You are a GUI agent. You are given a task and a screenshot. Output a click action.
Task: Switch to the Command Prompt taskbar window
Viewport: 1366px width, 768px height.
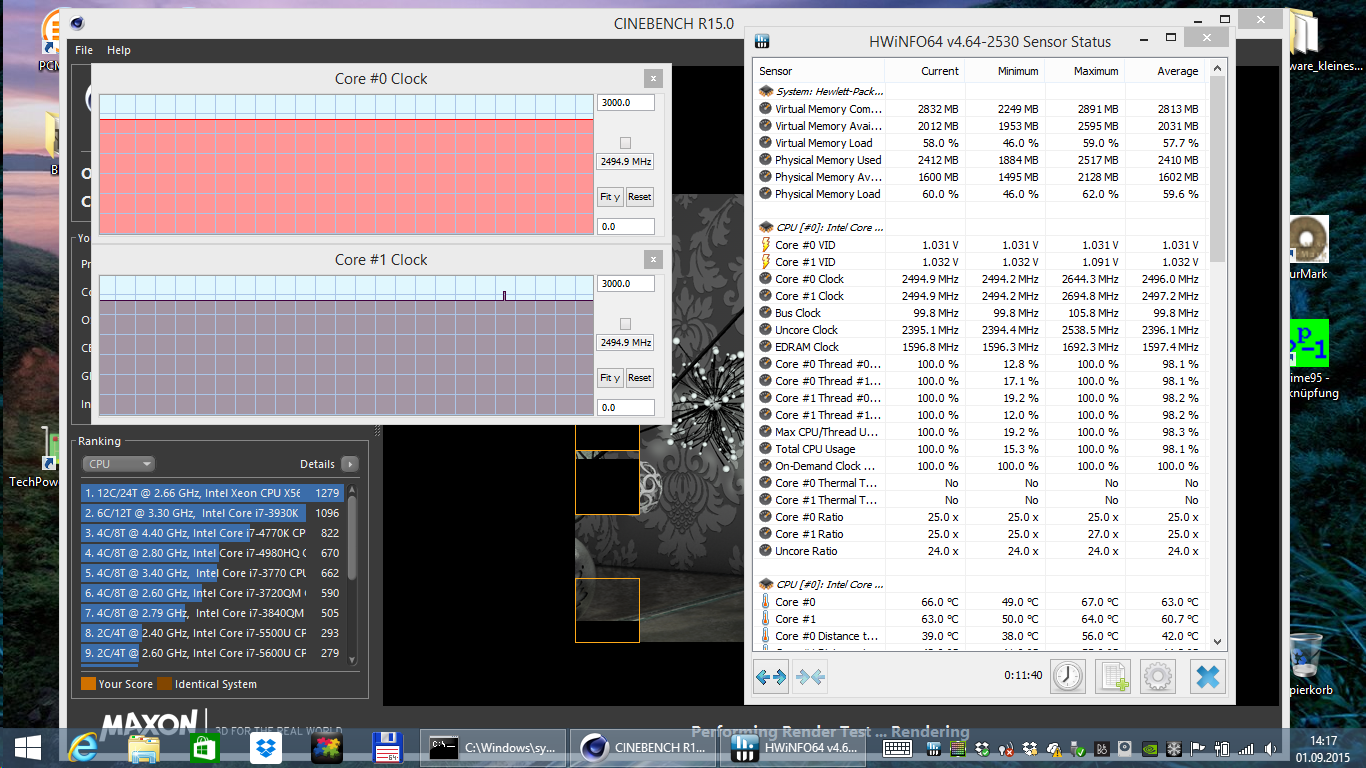tap(492, 747)
